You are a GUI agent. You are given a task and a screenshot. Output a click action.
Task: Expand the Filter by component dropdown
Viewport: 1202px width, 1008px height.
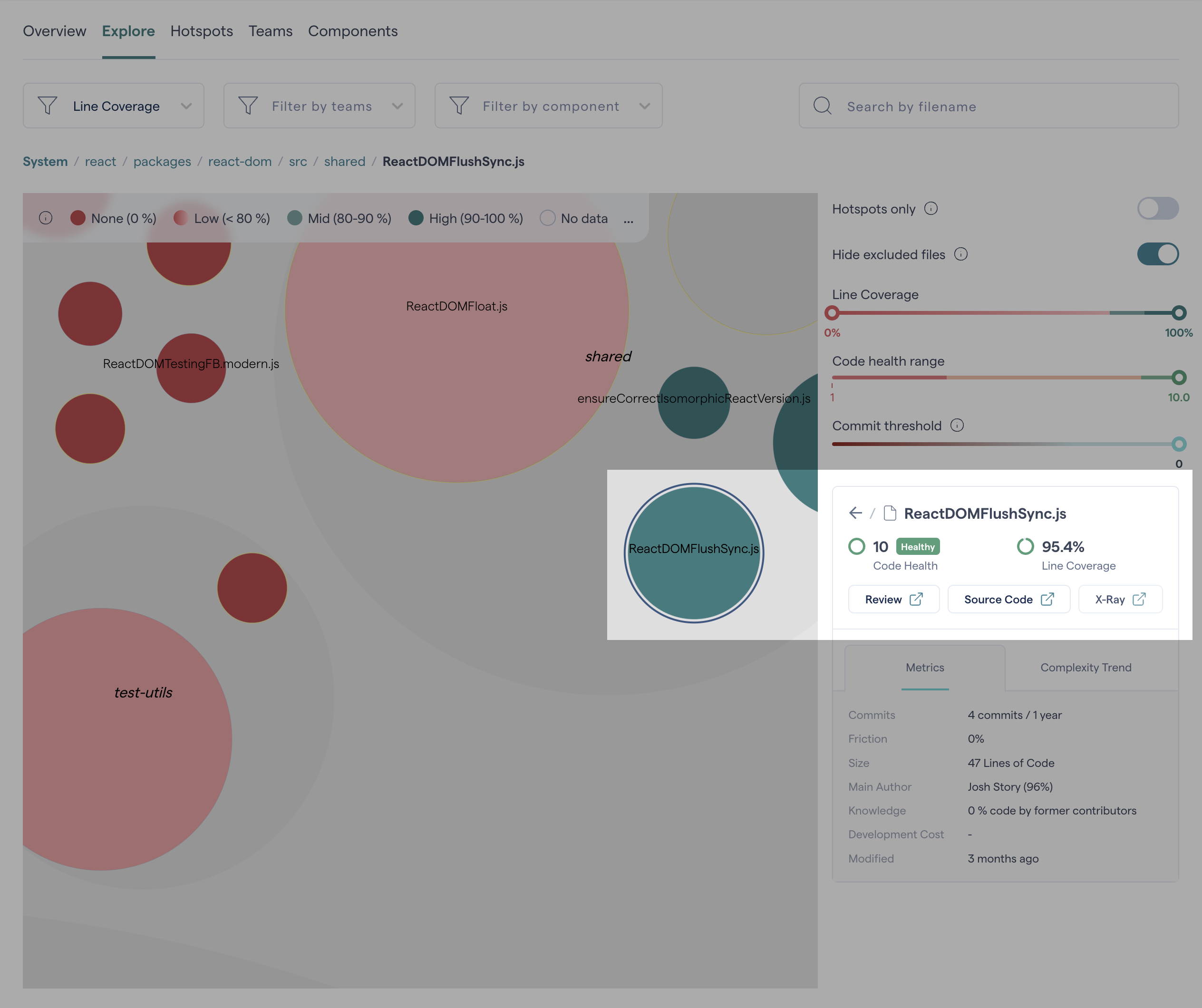548,106
